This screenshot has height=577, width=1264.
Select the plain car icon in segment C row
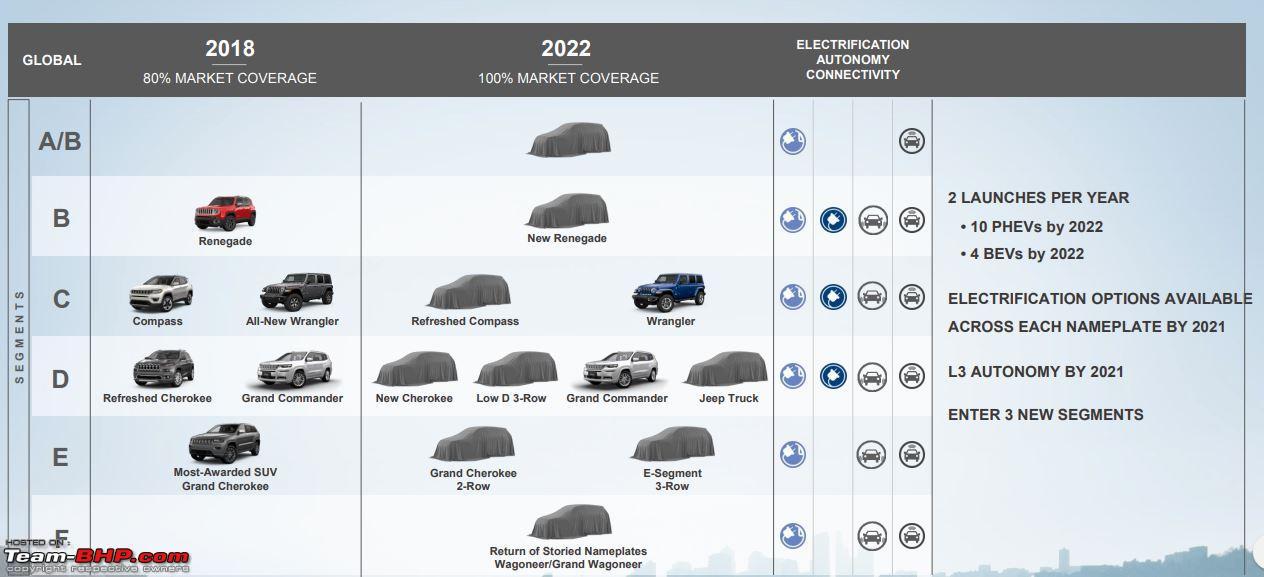coord(872,297)
